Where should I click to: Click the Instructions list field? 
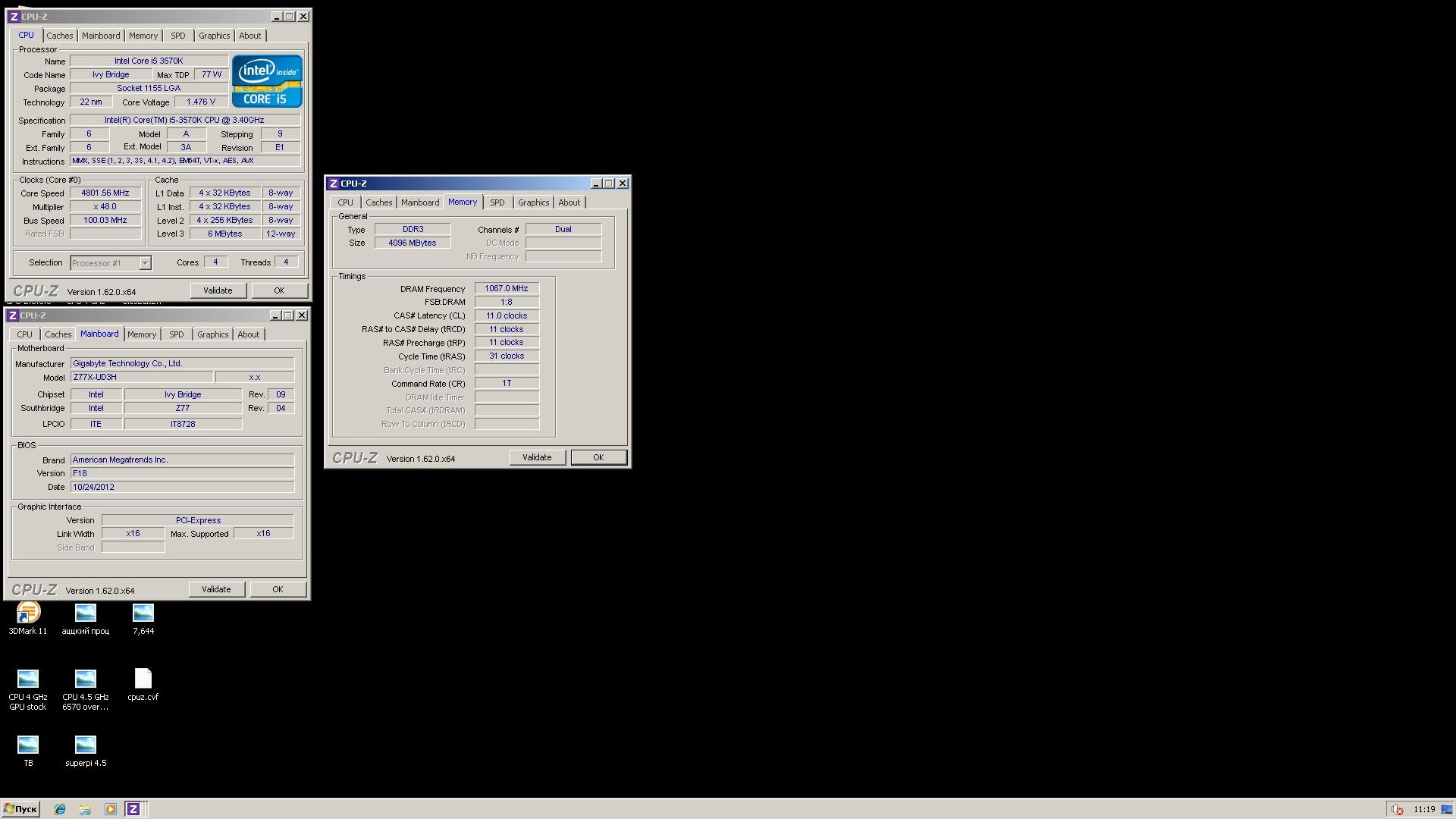tap(185, 161)
